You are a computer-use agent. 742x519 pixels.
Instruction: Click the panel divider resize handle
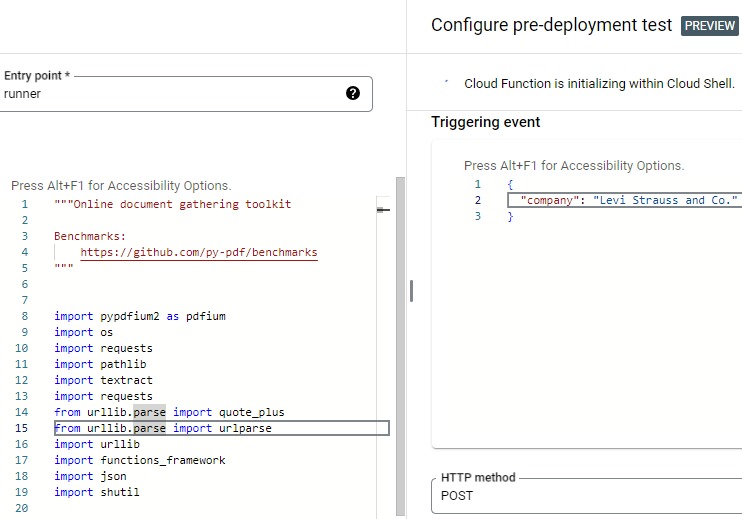pos(411,290)
